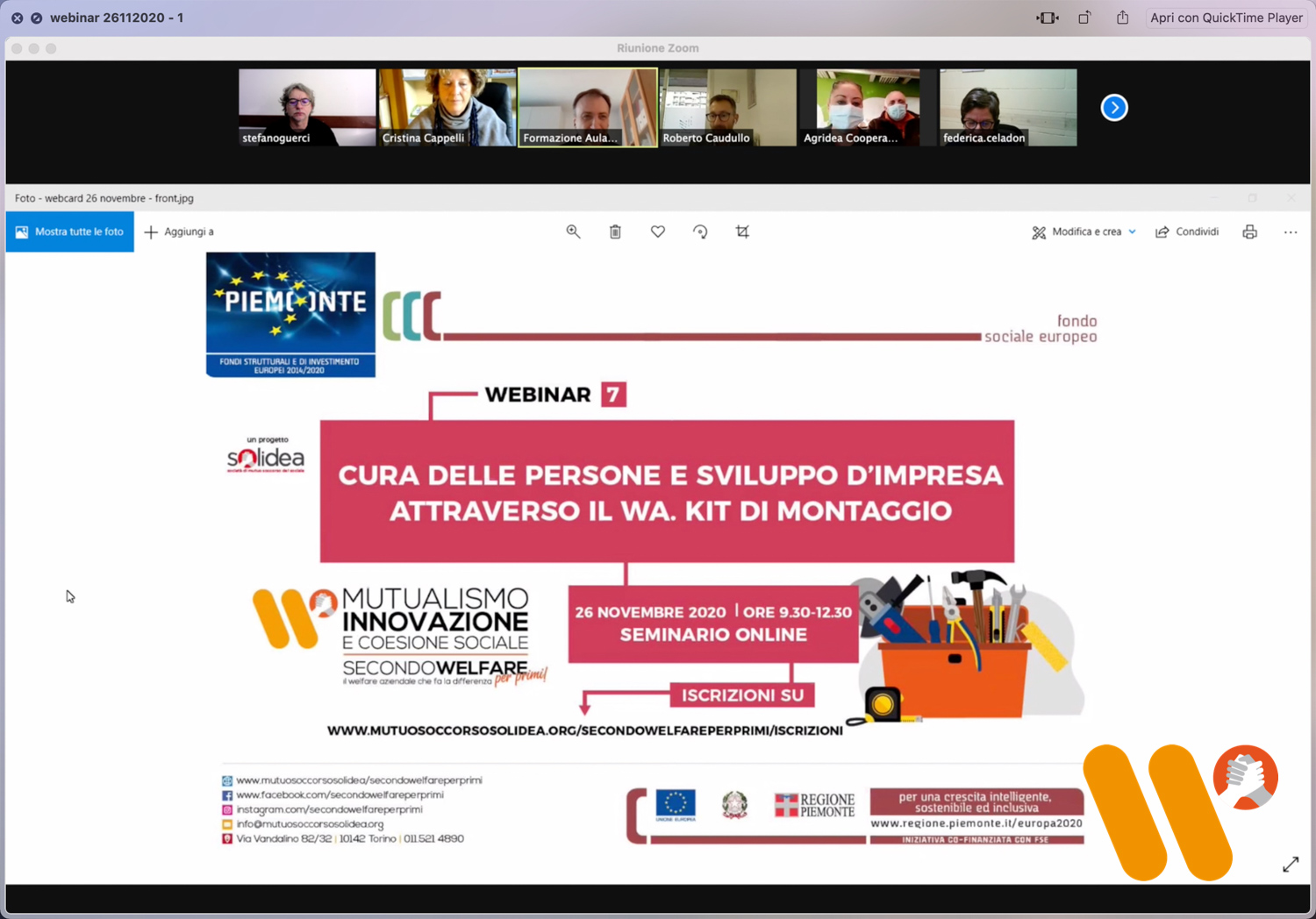Print the photo with printer icon

point(1250,232)
